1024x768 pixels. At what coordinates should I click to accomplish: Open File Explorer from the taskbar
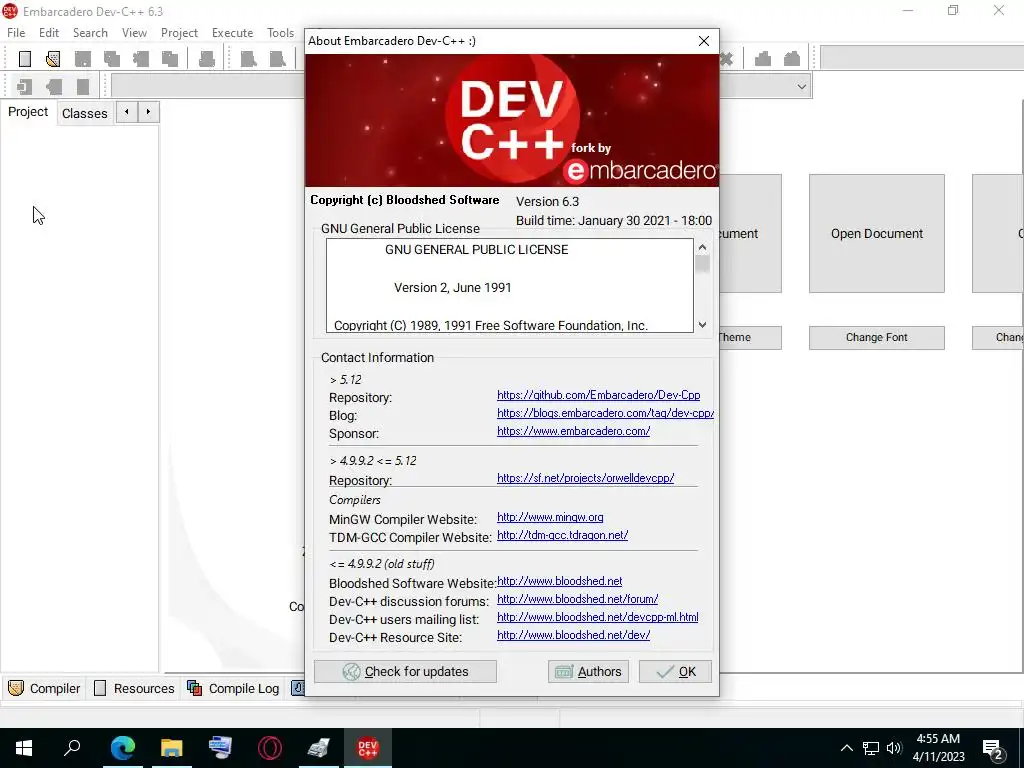(172, 748)
